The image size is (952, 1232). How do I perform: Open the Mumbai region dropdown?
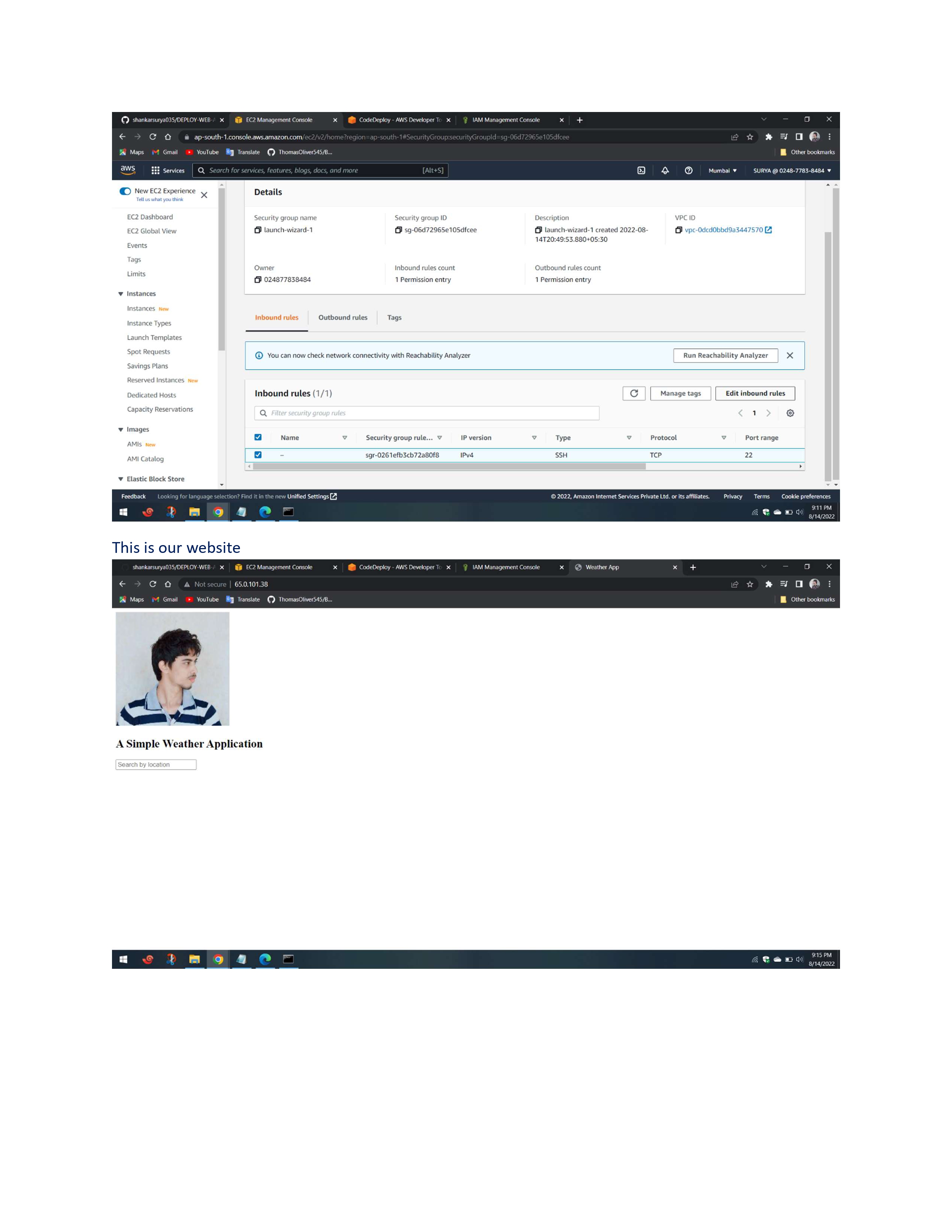click(722, 170)
